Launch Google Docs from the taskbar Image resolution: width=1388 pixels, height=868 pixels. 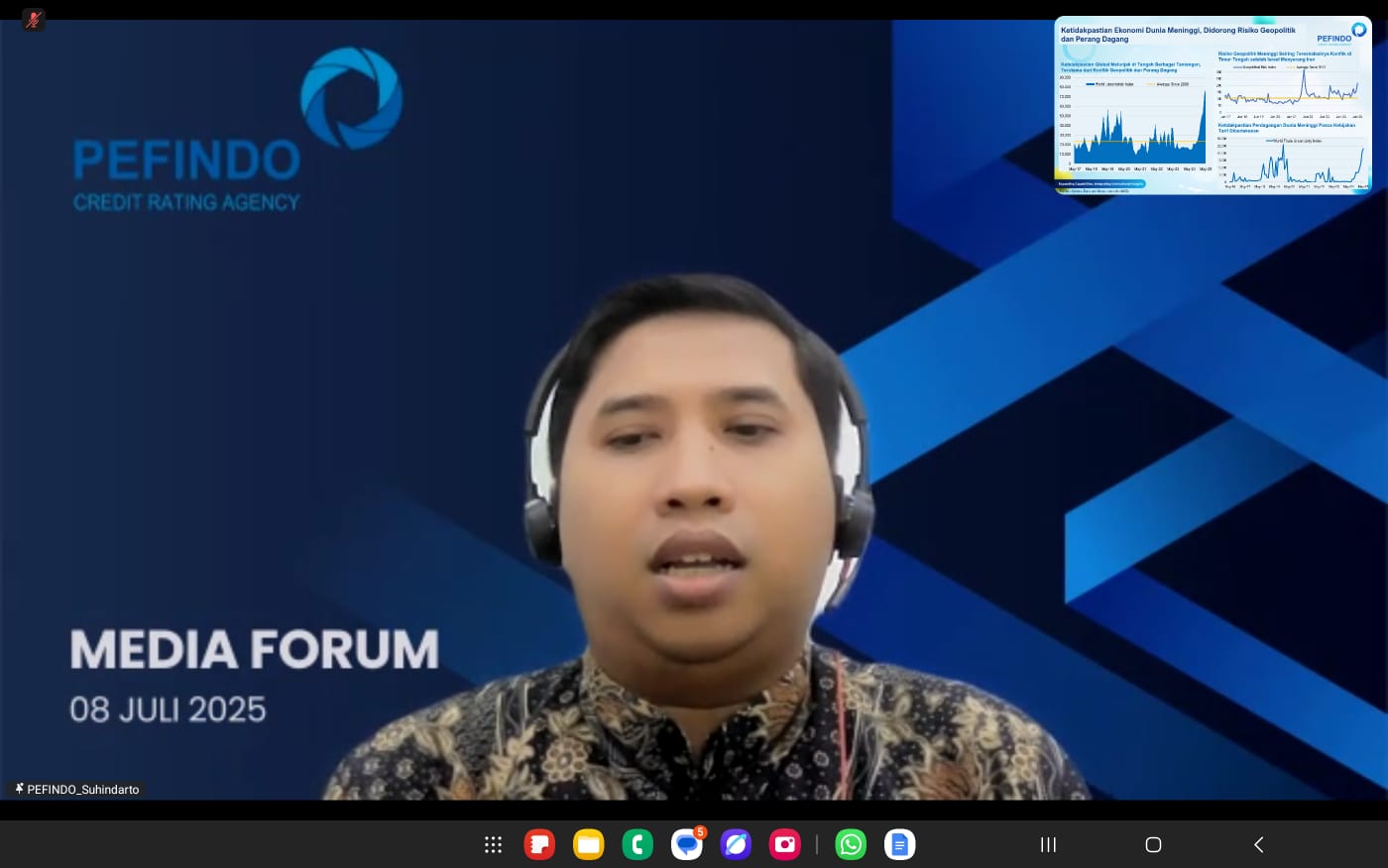pos(899,844)
